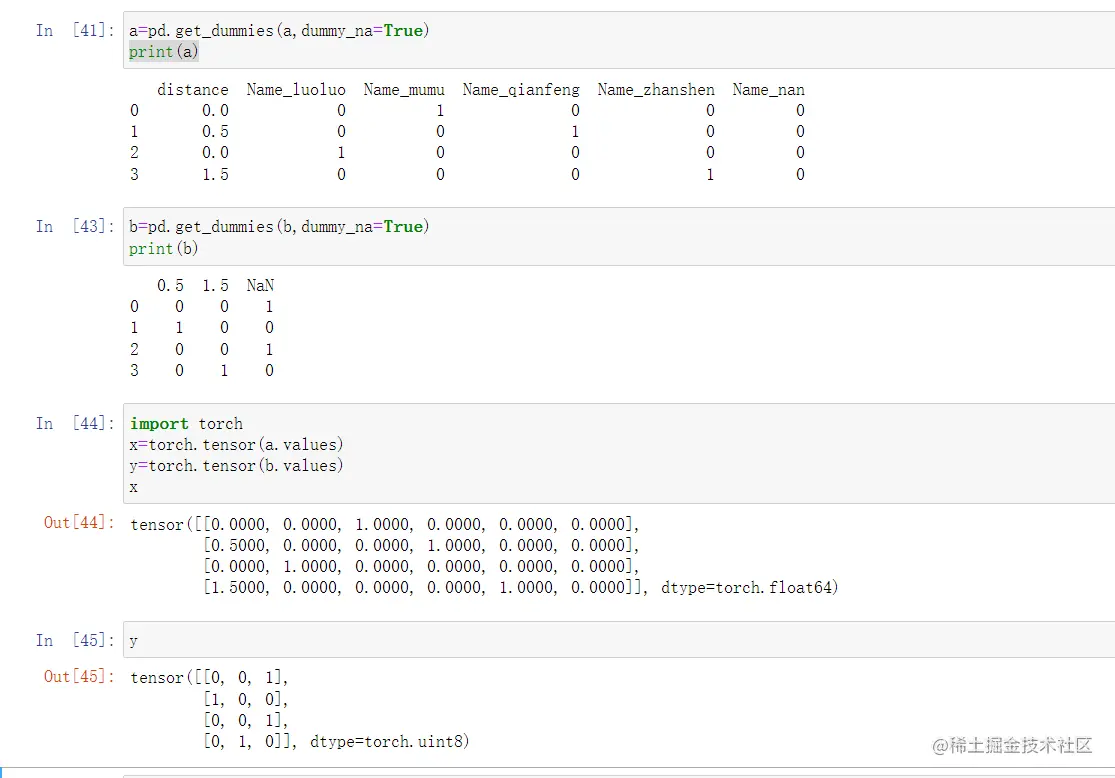The image size is (1115, 778).
Task: Click 'y=torch.tensor(b.values)' line
Action: 236,466
